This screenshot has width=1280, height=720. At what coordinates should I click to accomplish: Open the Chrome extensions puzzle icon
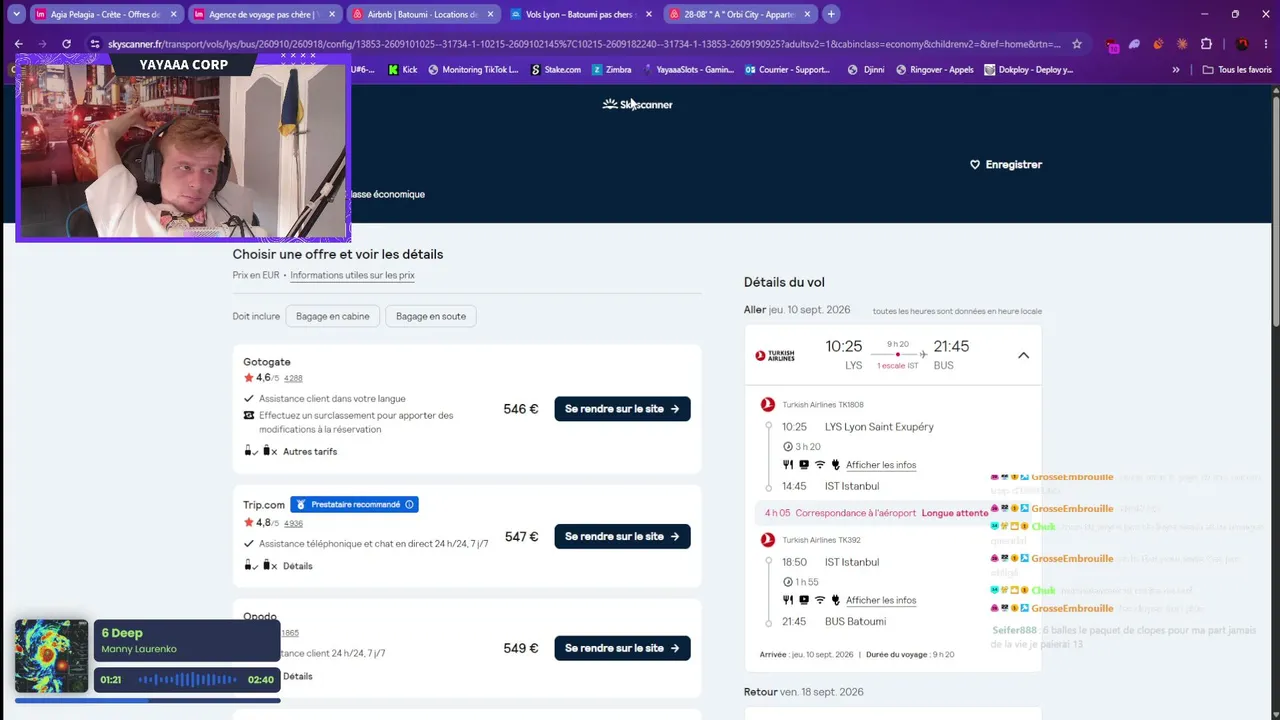(1206, 44)
